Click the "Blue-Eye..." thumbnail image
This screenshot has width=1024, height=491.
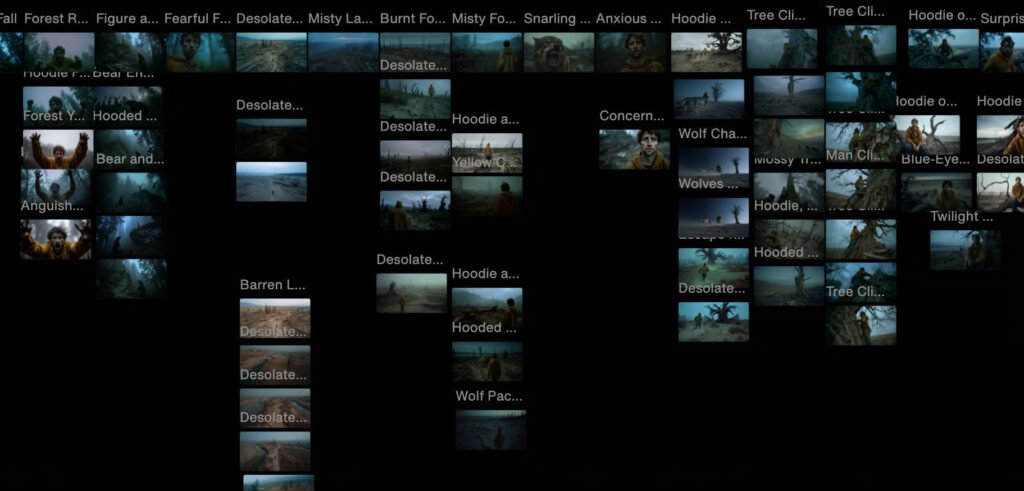pos(936,192)
